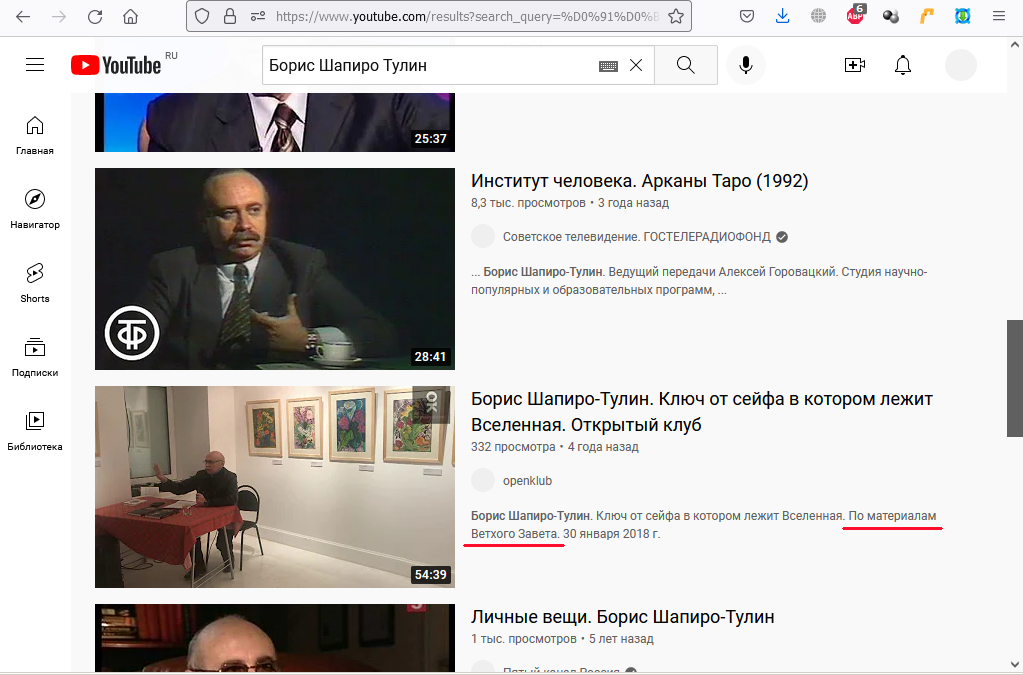This screenshot has width=1023, height=675.
Task: Click text '332 просмотра'
Action: coord(513,447)
